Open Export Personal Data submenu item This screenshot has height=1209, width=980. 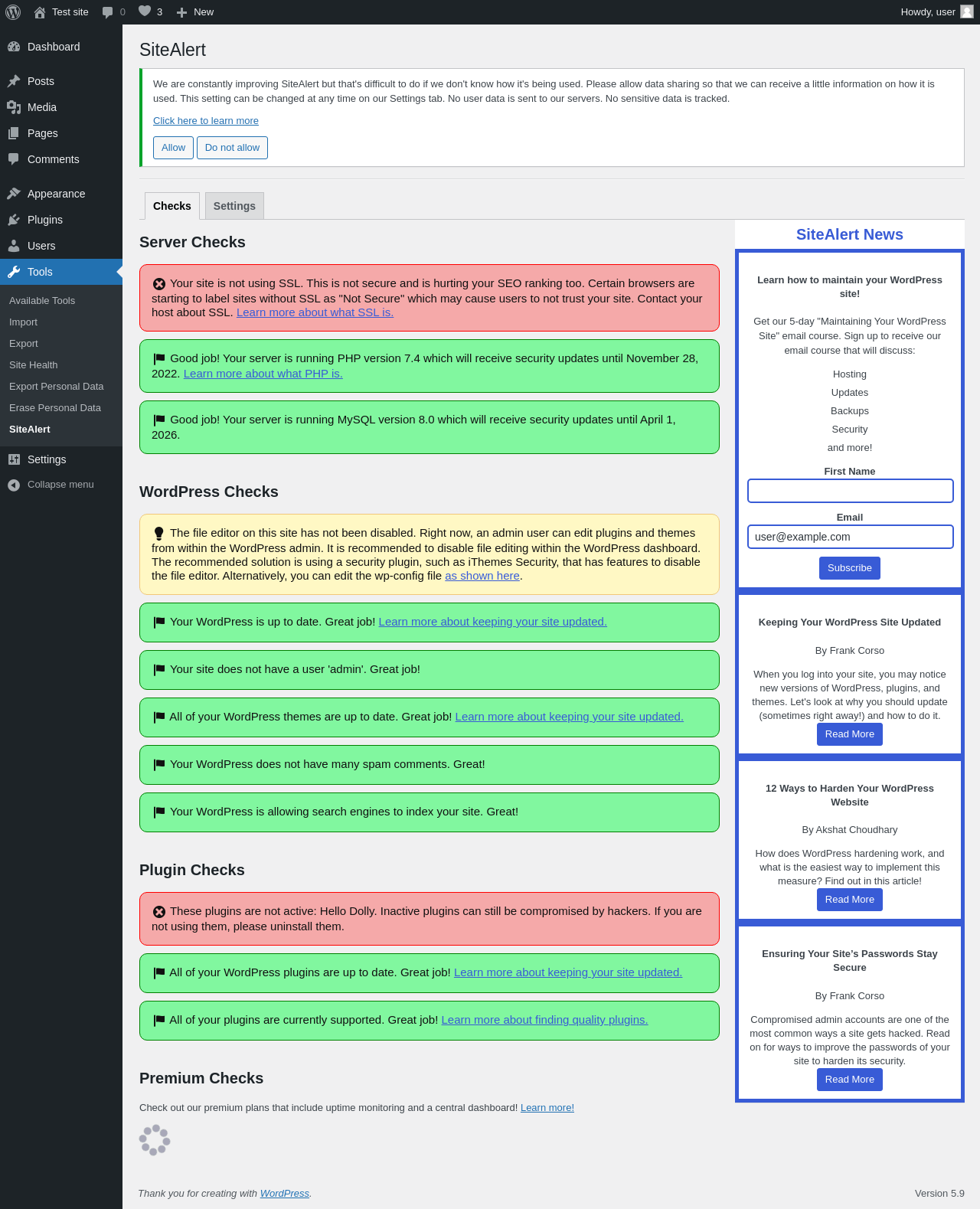[56, 387]
